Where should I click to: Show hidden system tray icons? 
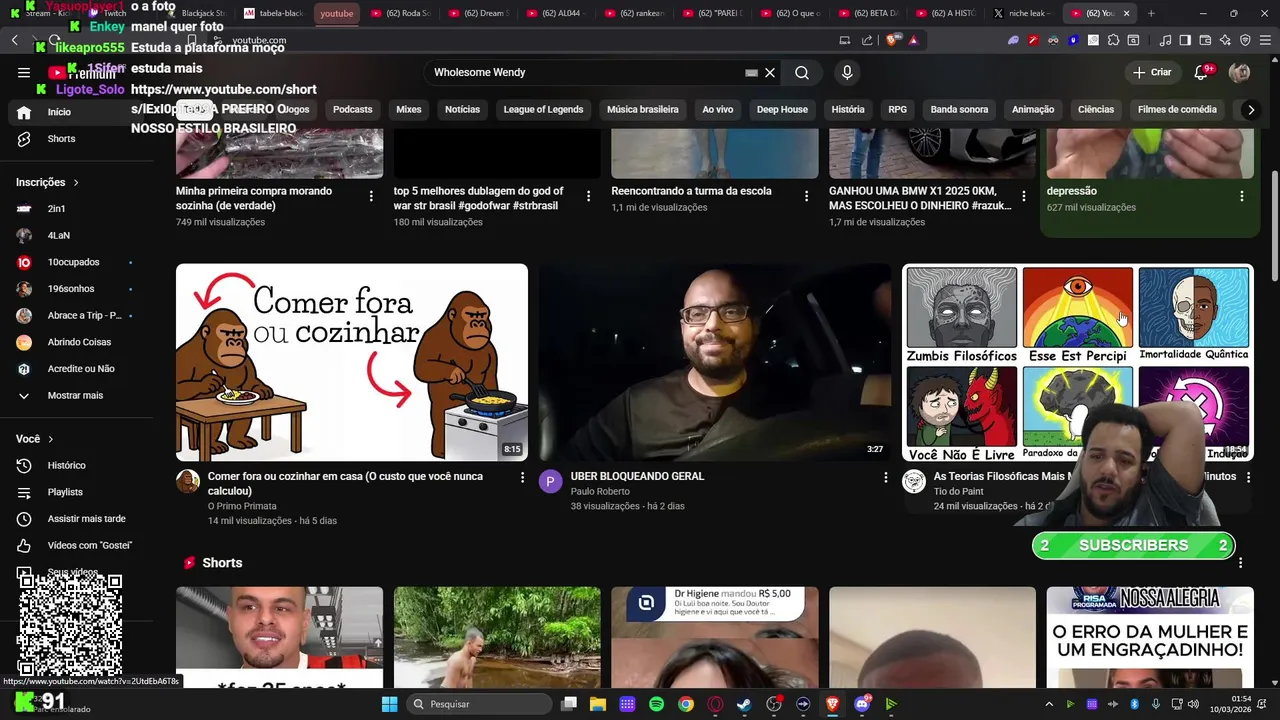tap(1048, 704)
